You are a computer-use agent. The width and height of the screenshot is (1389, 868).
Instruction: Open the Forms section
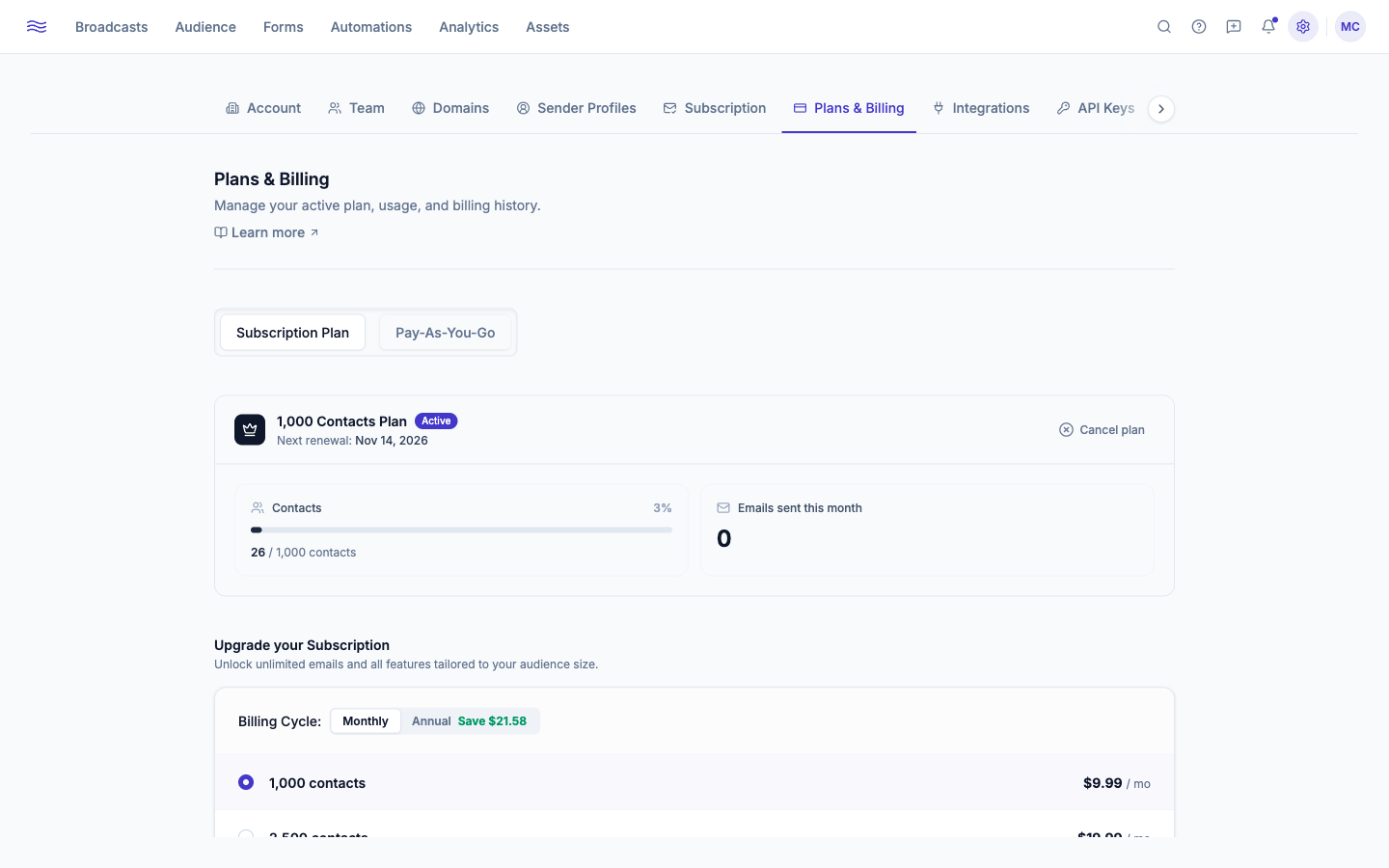point(284,27)
